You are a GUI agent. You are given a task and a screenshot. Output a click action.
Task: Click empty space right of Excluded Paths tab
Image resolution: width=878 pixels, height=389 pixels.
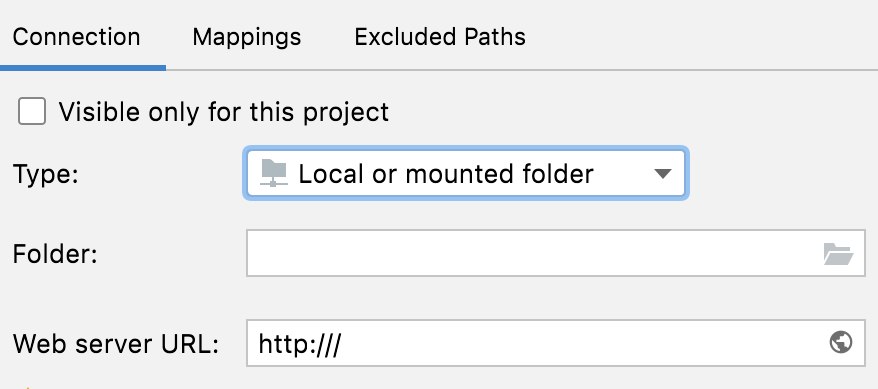click(700, 37)
